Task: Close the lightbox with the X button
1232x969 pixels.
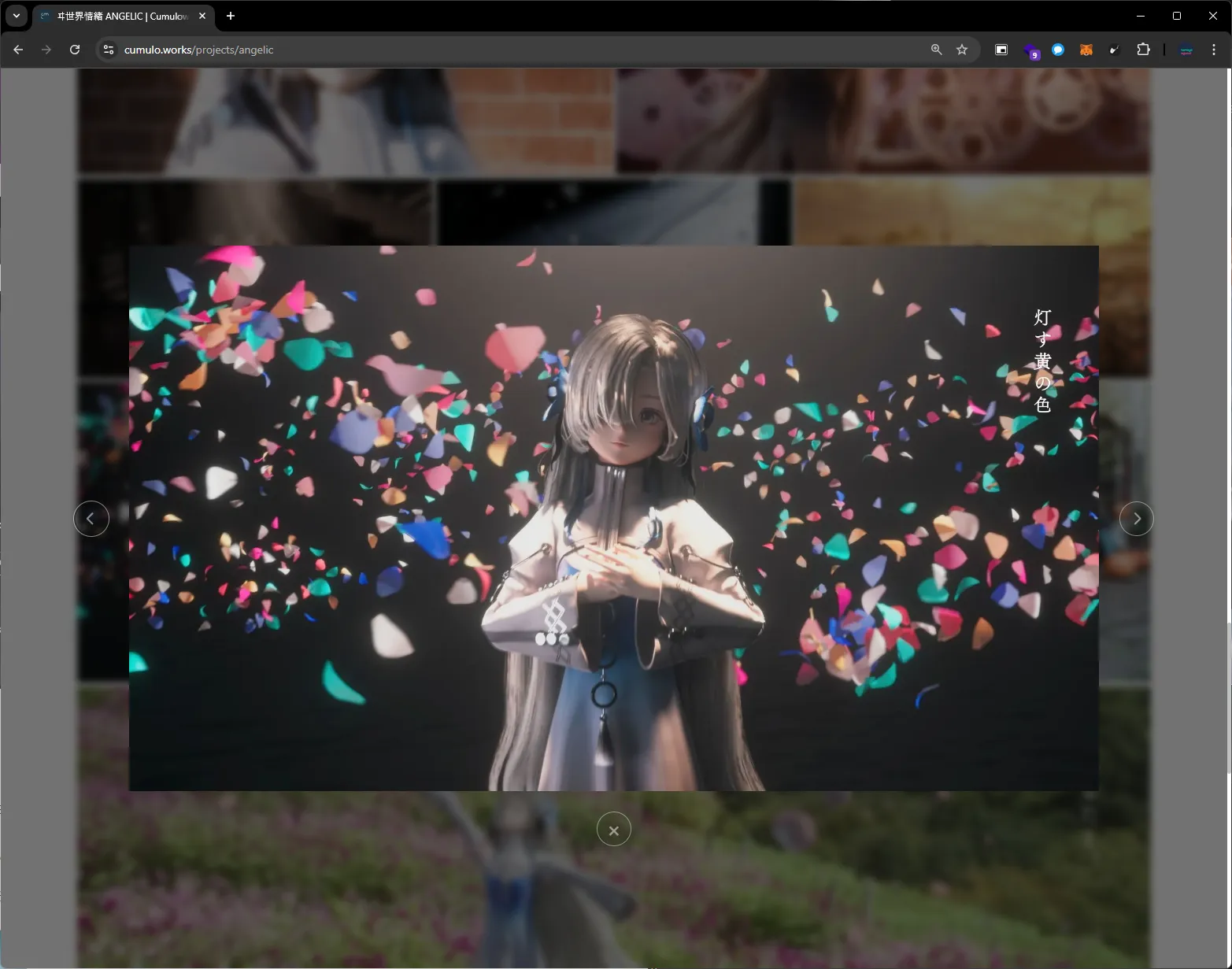Action: coord(614,830)
